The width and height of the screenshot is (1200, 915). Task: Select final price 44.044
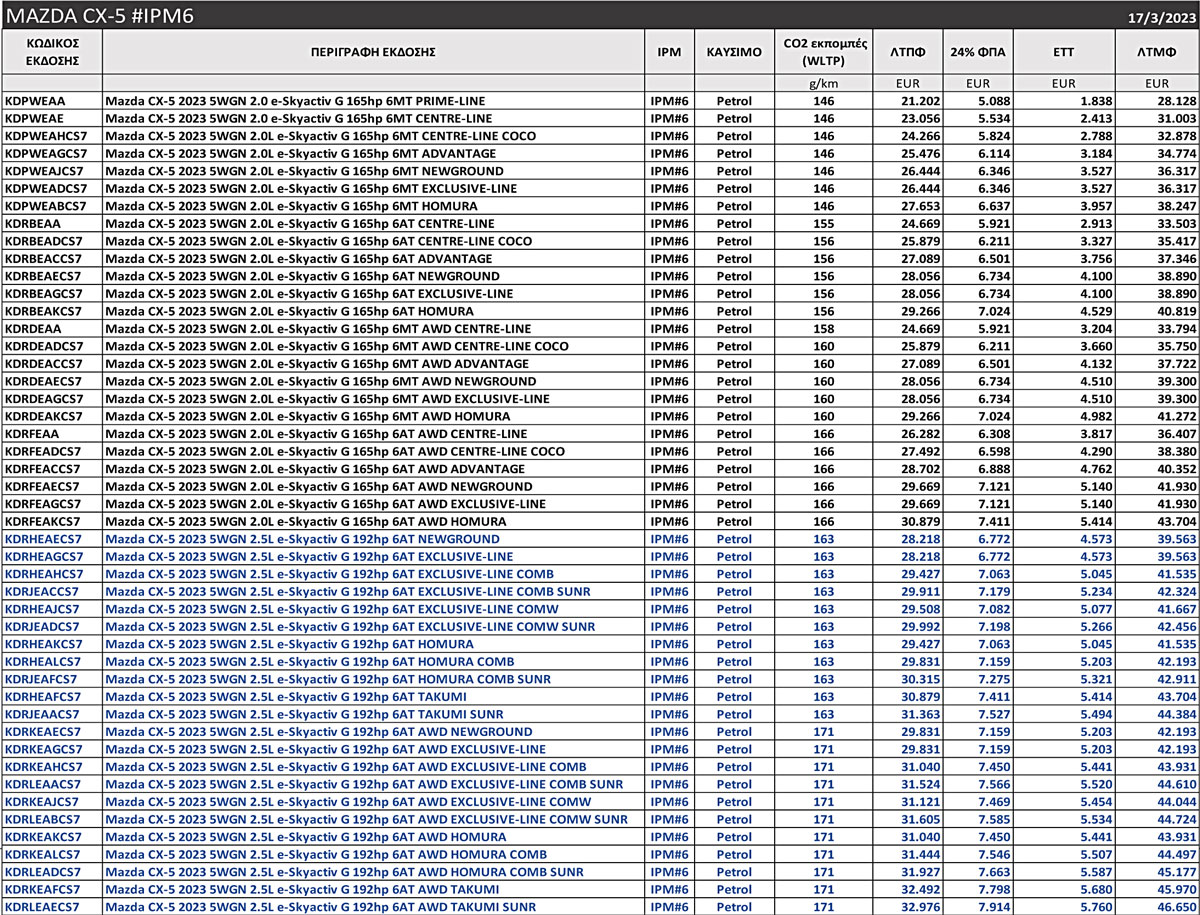tap(1177, 801)
